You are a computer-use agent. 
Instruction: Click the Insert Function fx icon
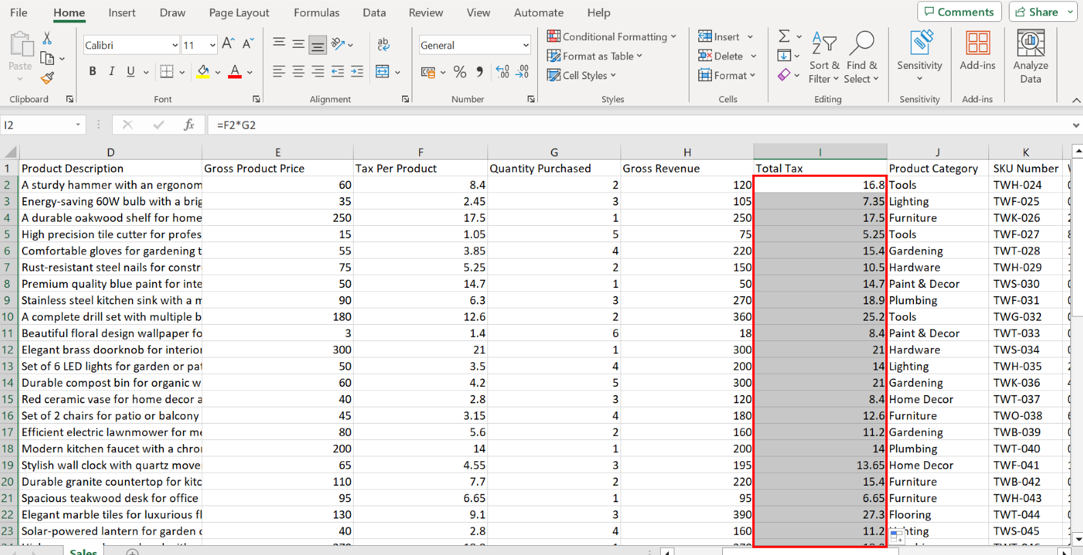point(188,125)
